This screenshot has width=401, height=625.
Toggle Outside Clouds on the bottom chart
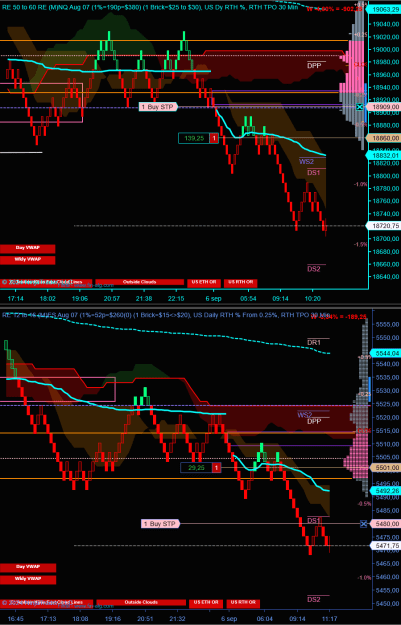coord(141,603)
